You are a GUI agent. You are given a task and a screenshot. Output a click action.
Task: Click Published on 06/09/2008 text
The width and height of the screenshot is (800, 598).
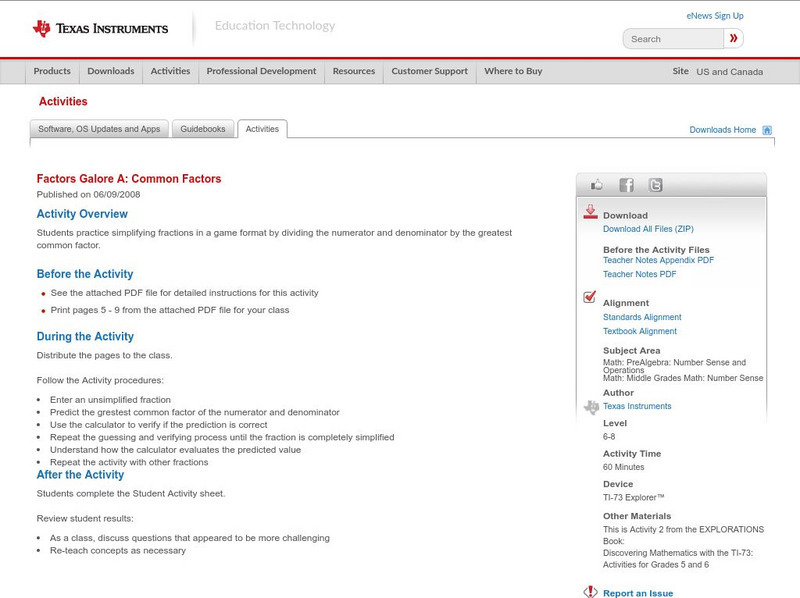(x=88, y=194)
